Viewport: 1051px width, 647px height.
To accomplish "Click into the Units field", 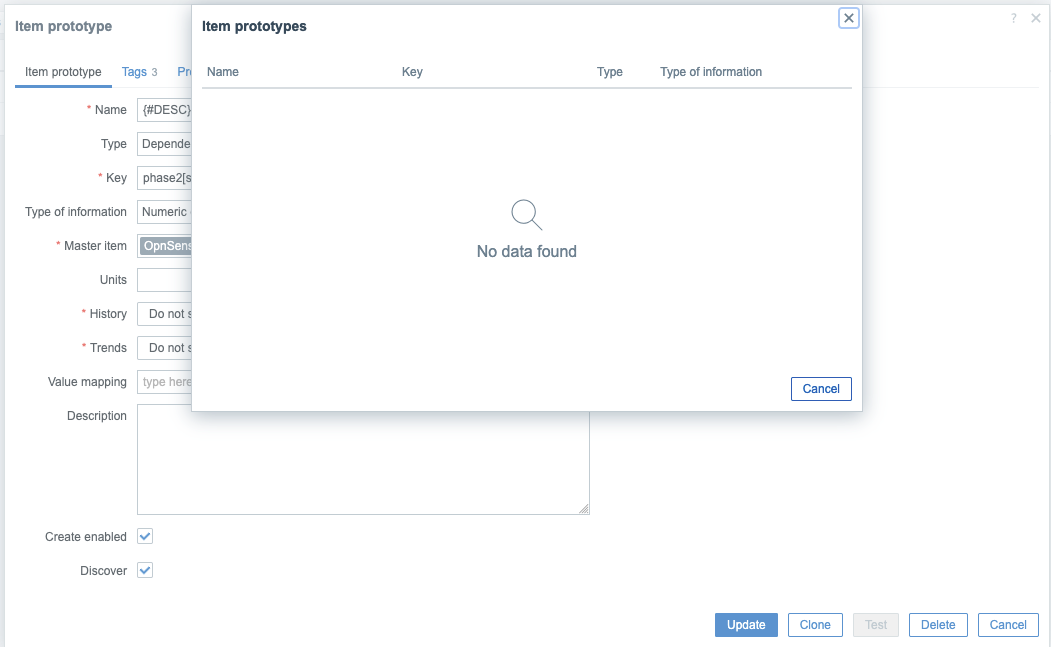I will [x=164, y=280].
